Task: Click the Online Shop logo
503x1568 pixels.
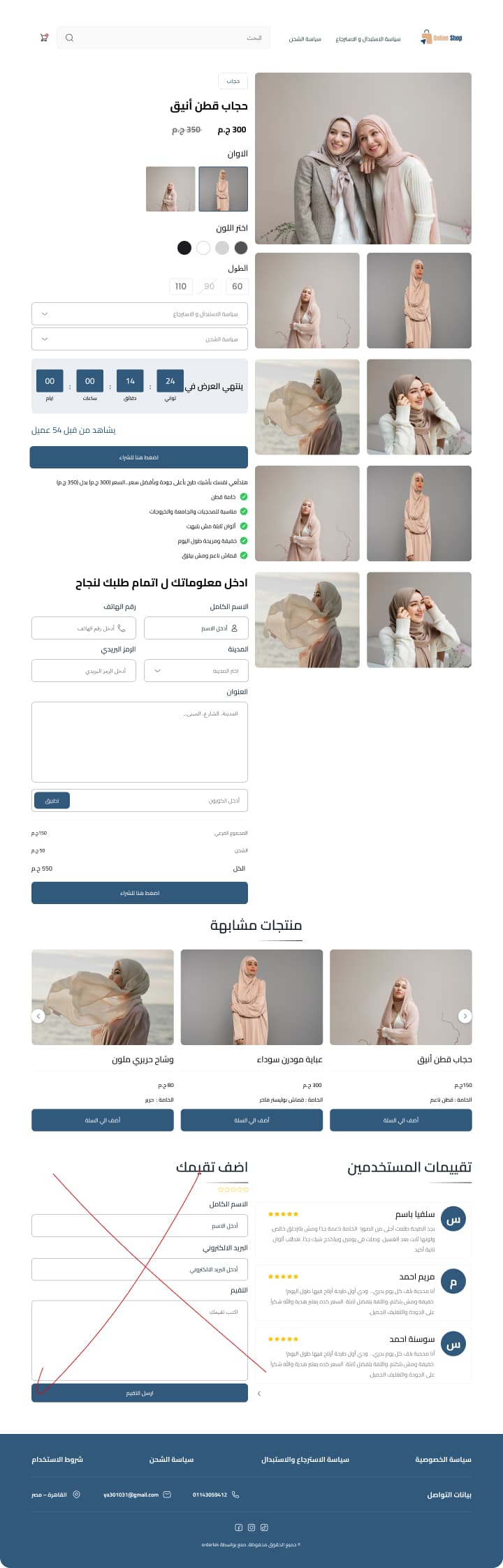Action: 442,38
